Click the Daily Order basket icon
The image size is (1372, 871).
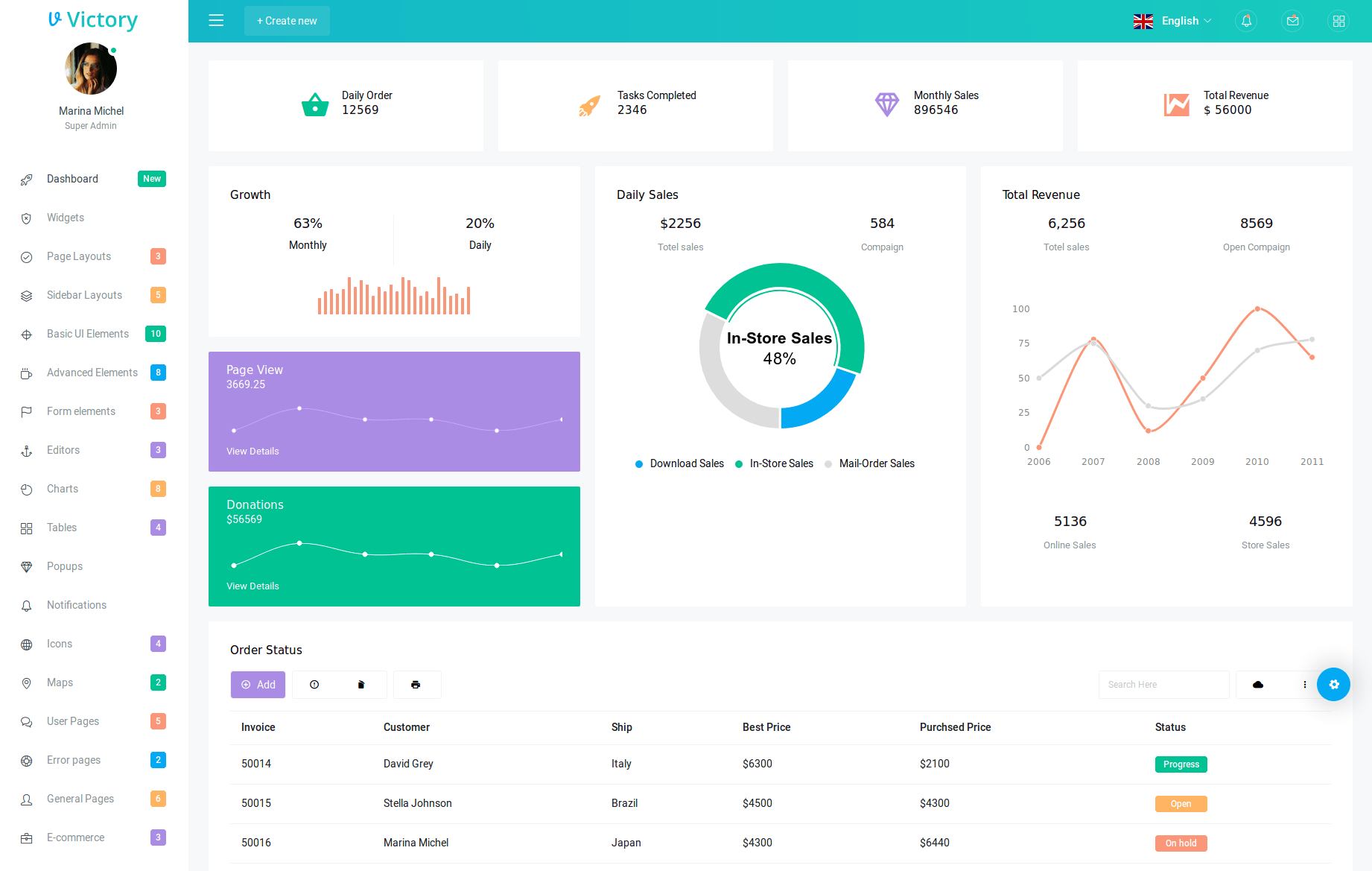[315, 104]
